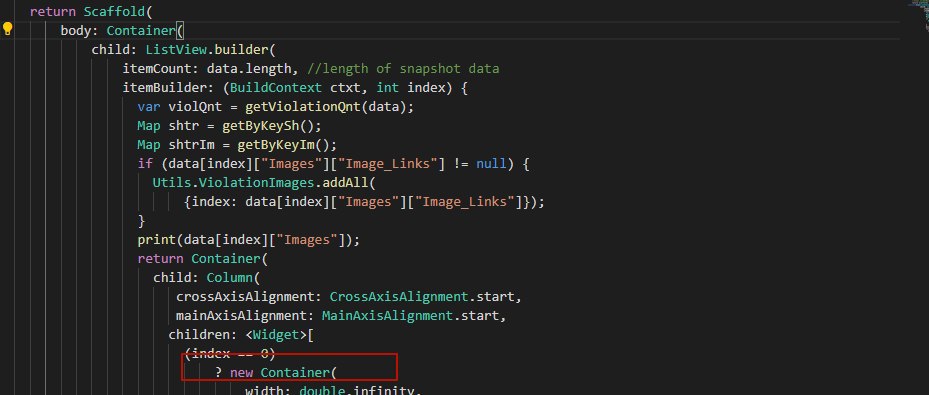Click itemCount: data.length code
This screenshot has height=395, width=929.
206,69
